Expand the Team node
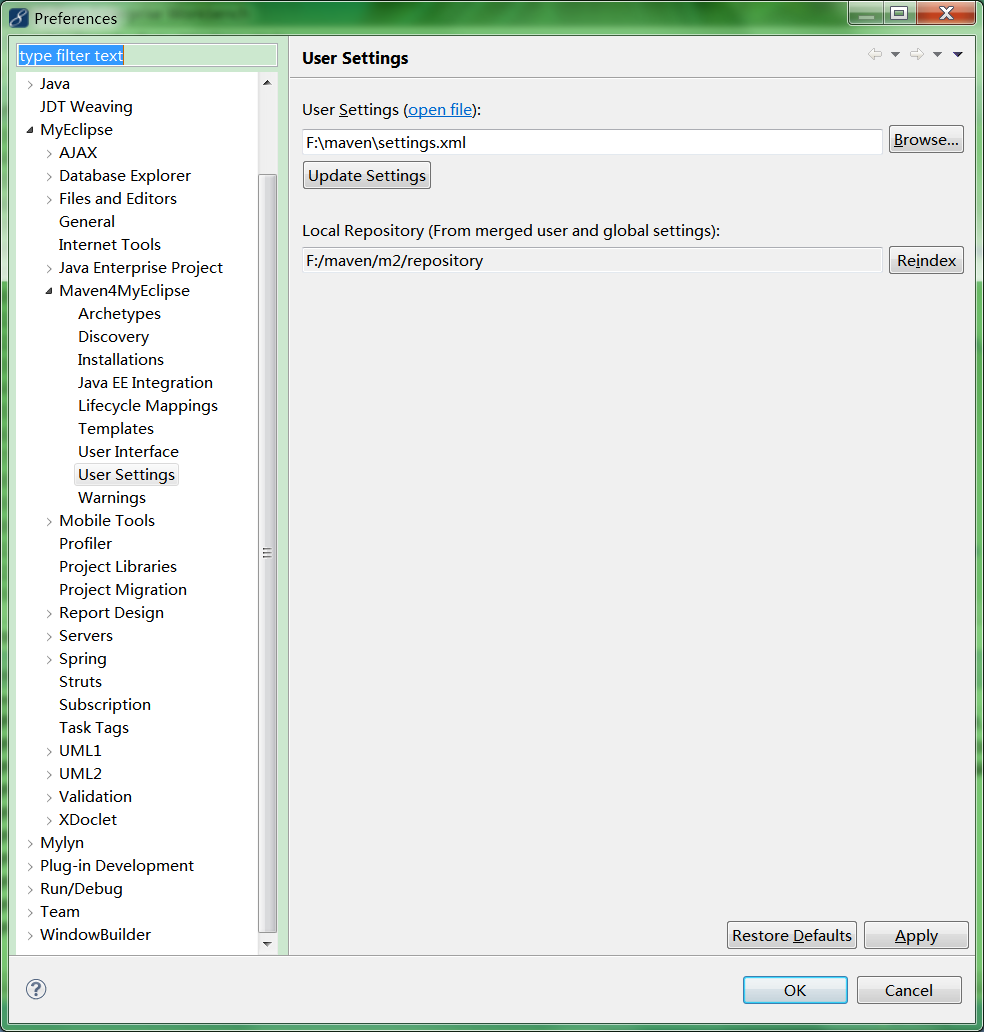This screenshot has width=984, height=1032. [x=30, y=913]
